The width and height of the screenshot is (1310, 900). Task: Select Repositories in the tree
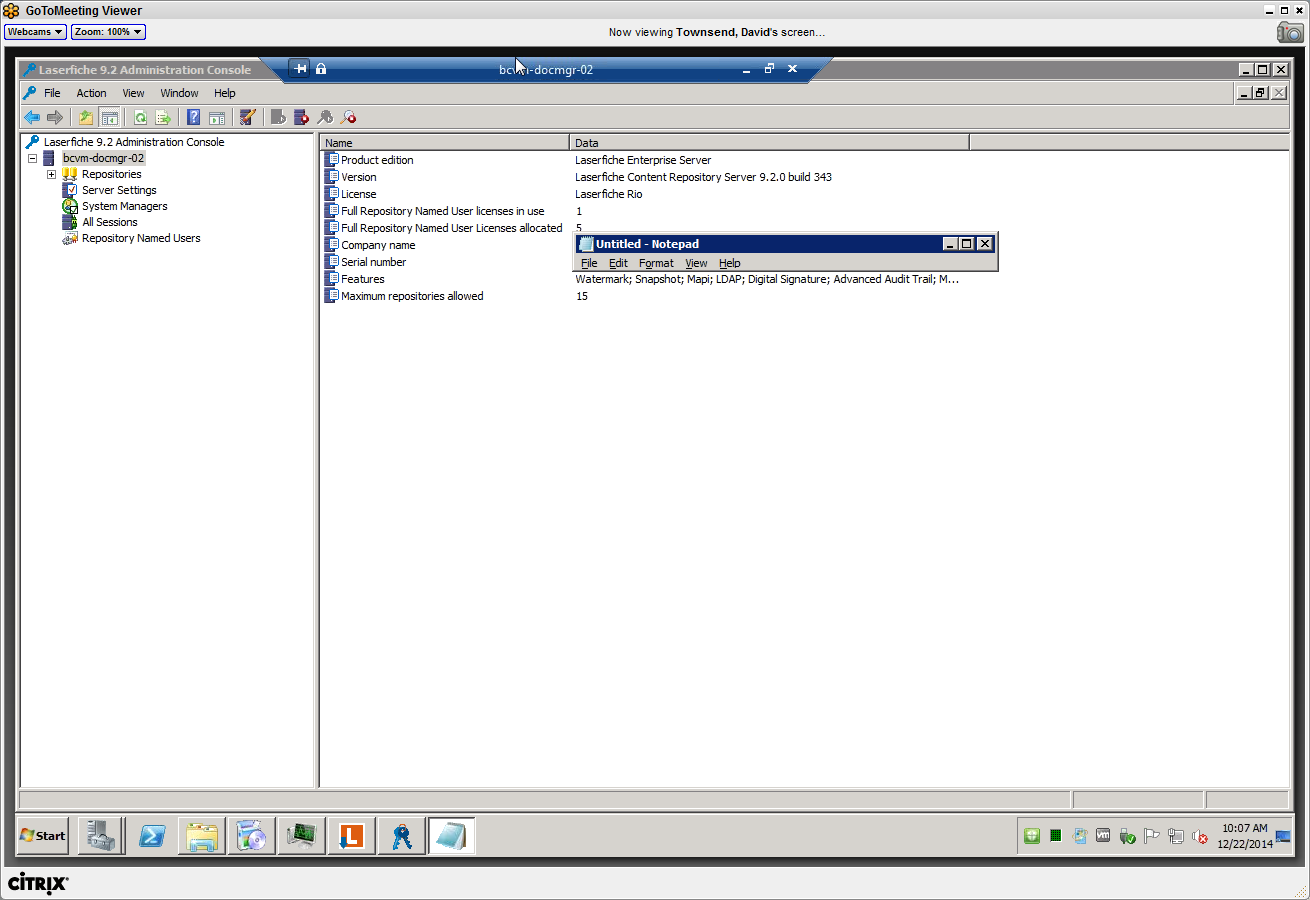(111, 174)
